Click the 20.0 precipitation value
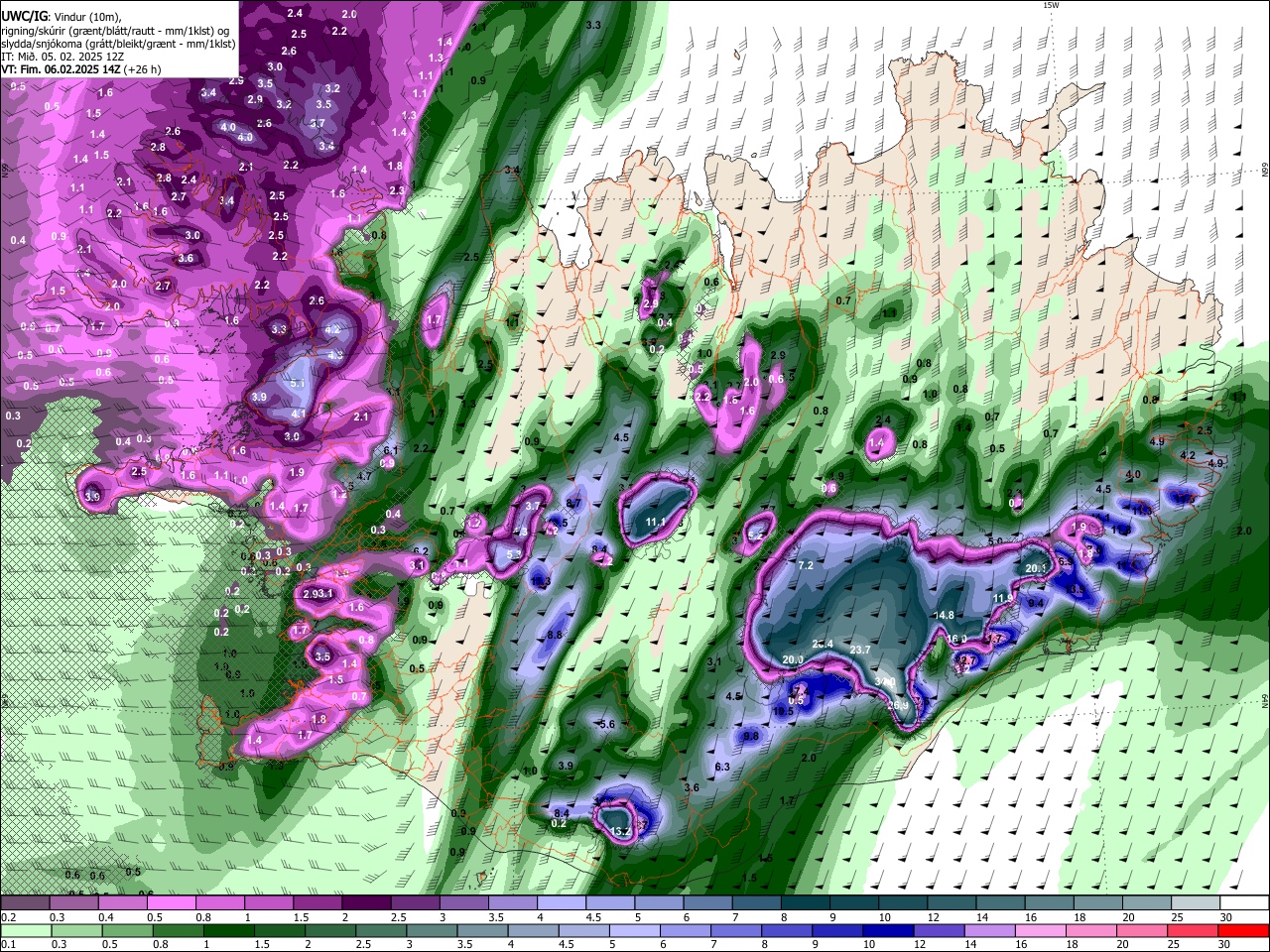Viewport: 1270px width, 952px height. 793,659
